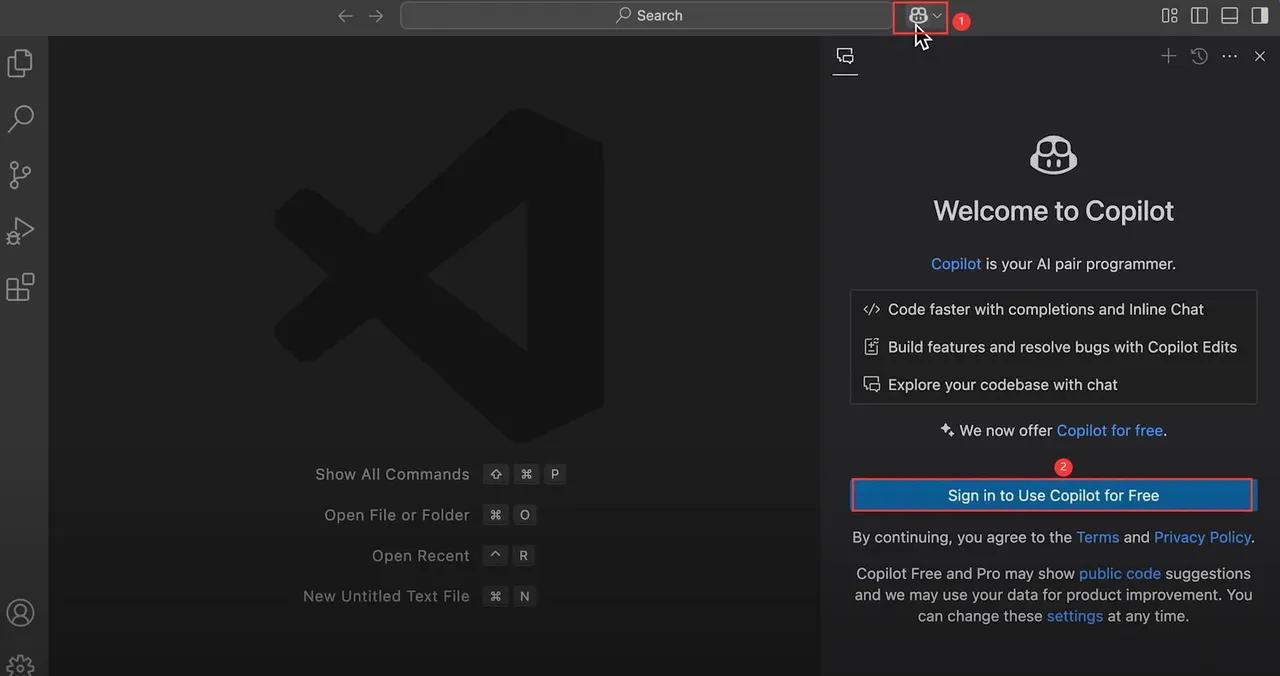Open the Source Control view
Image resolution: width=1280 pixels, height=676 pixels.
click(20, 175)
